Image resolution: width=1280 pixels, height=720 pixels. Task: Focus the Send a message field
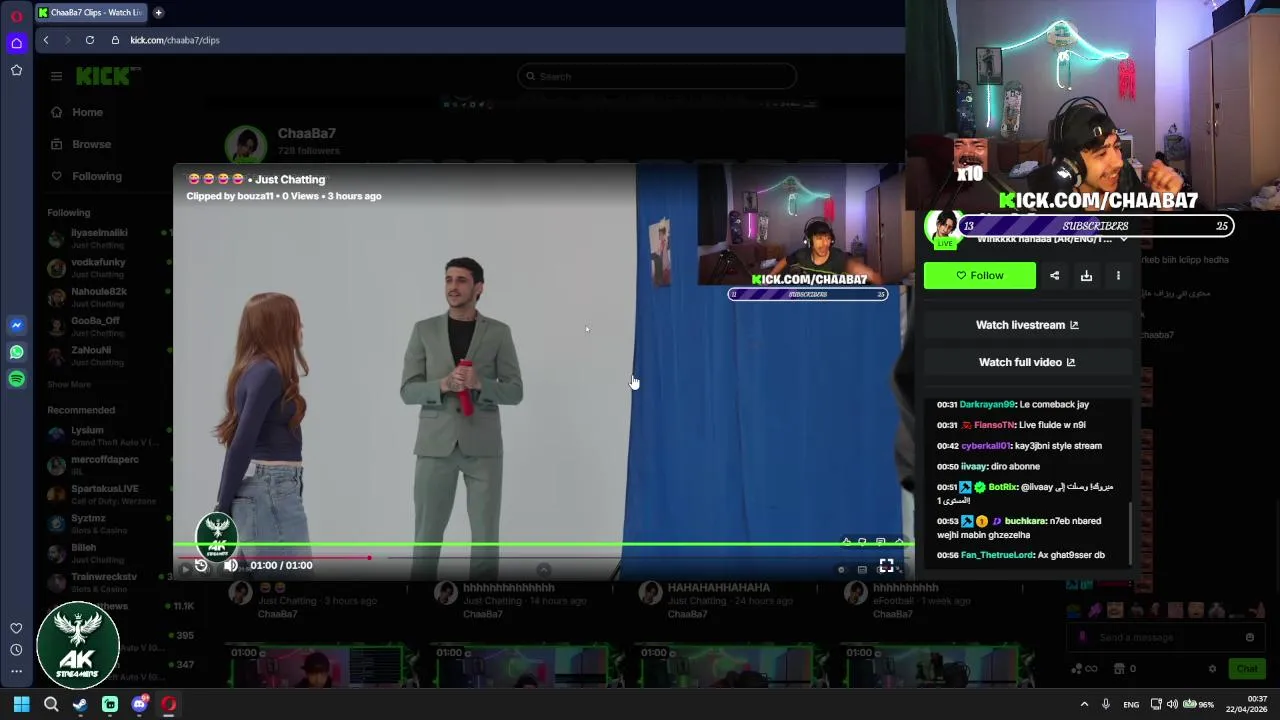[x=1164, y=637]
